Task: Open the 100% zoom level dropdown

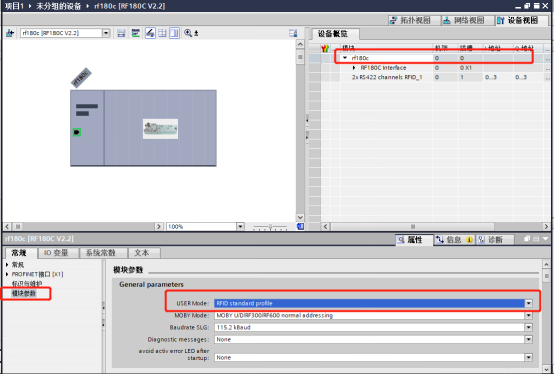Action: [240, 227]
